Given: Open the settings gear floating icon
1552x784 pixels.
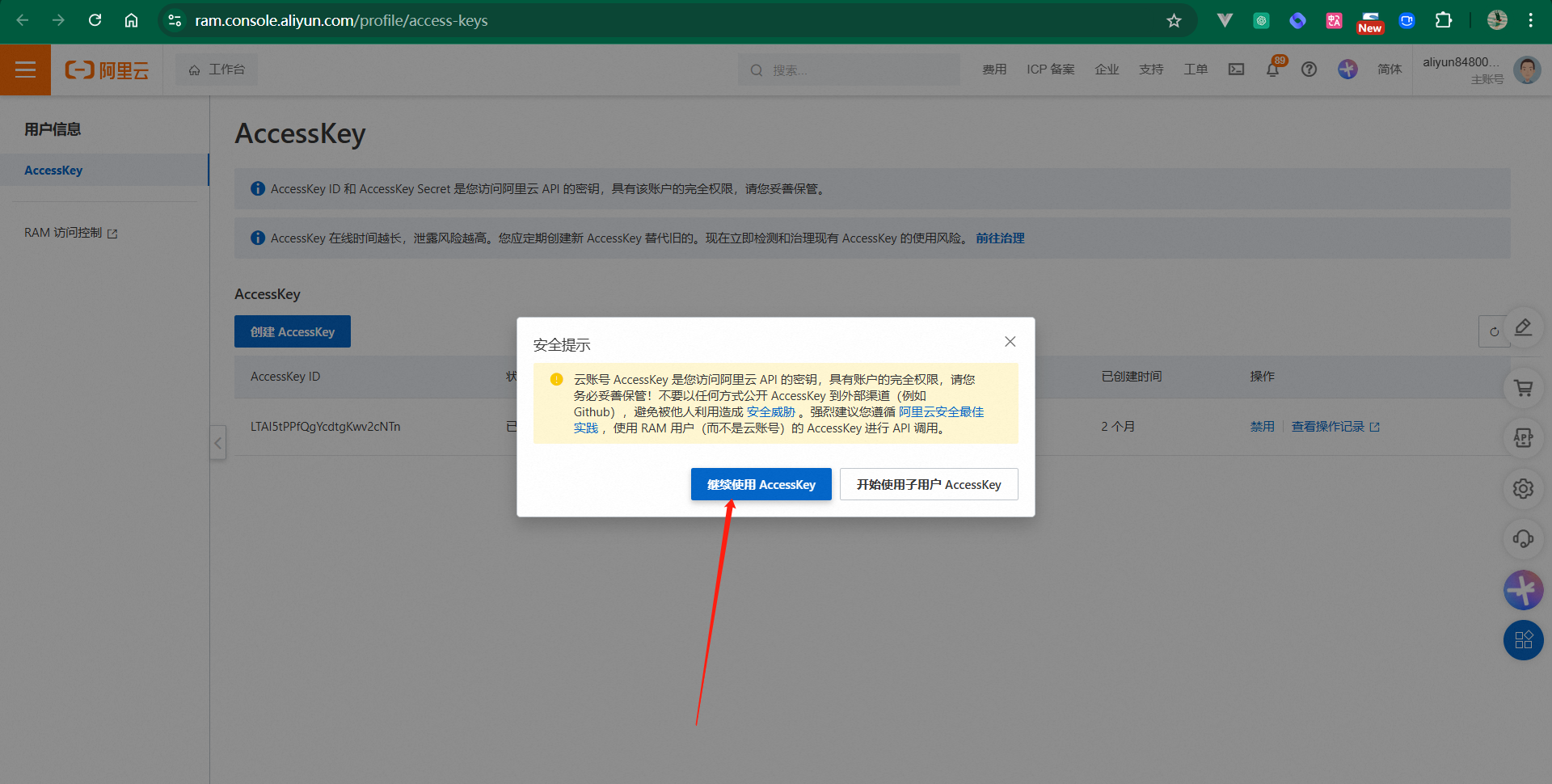Looking at the screenshot, I should click(1523, 488).
